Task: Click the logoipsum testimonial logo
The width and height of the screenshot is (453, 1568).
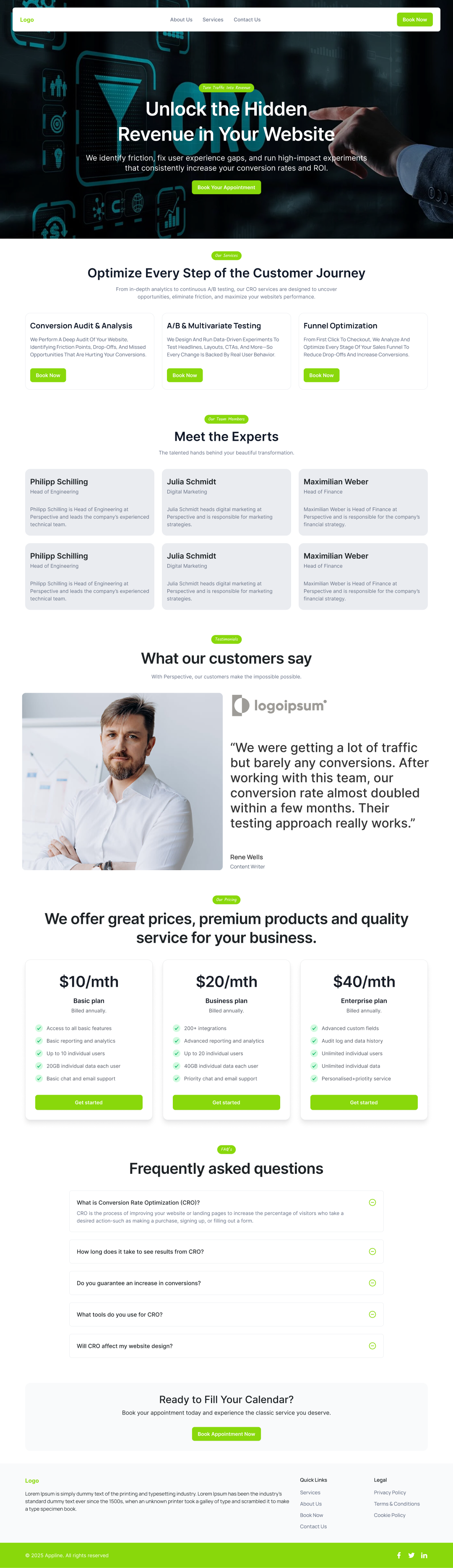Action: (279, 705)
